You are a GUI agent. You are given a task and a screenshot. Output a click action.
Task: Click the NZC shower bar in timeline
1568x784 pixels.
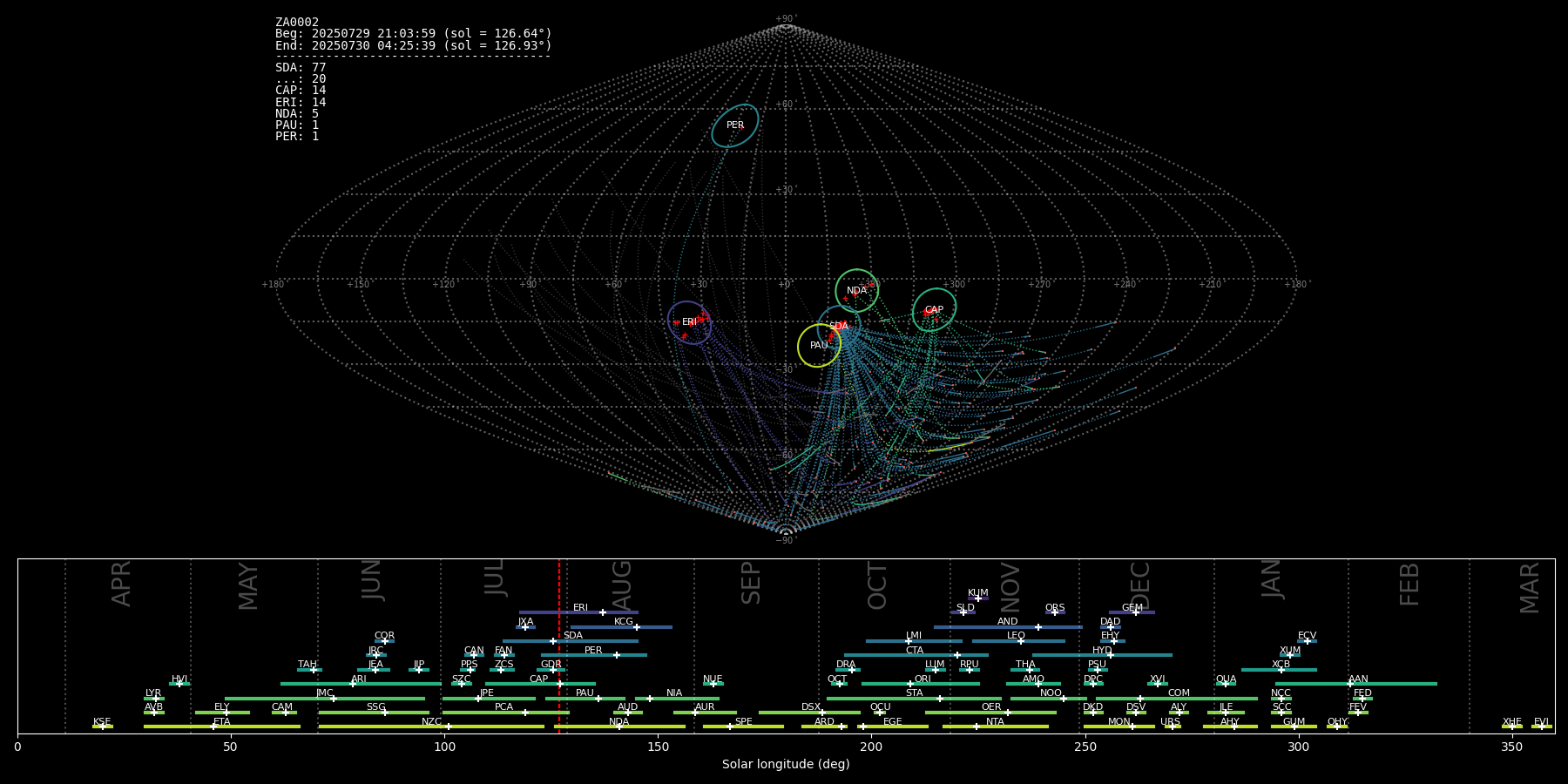click(x=431, y=727)
